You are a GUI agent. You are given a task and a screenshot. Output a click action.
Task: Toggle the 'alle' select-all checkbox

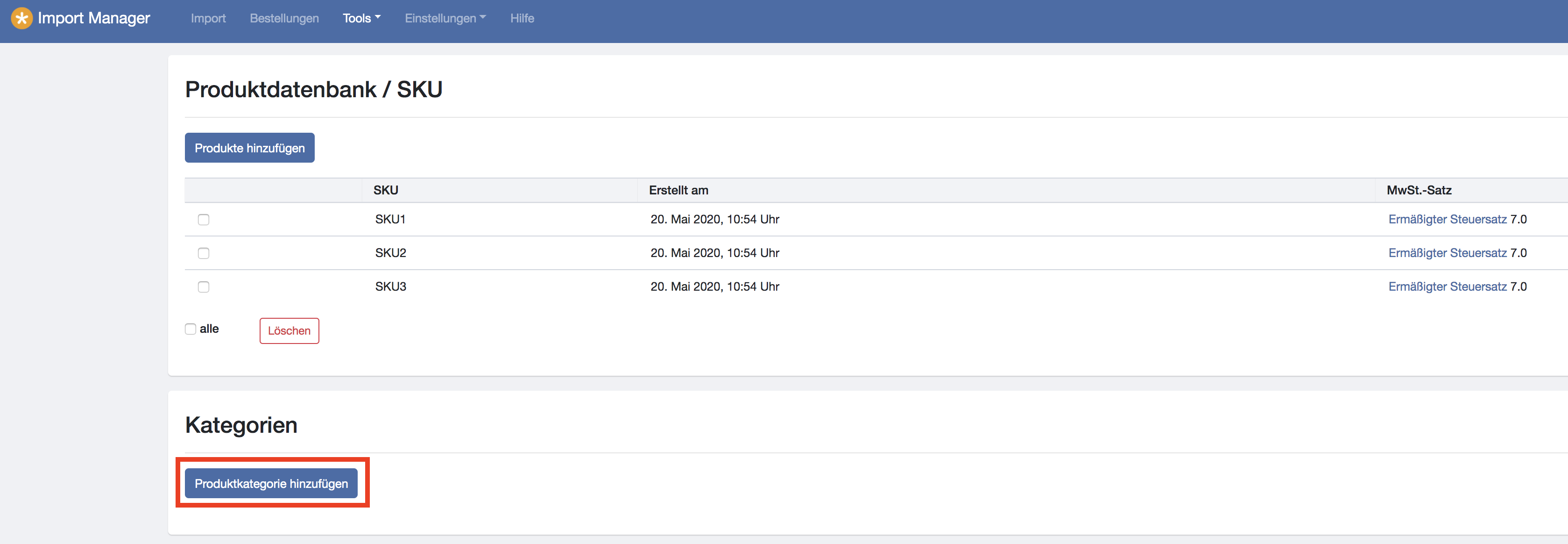(191, 329)
